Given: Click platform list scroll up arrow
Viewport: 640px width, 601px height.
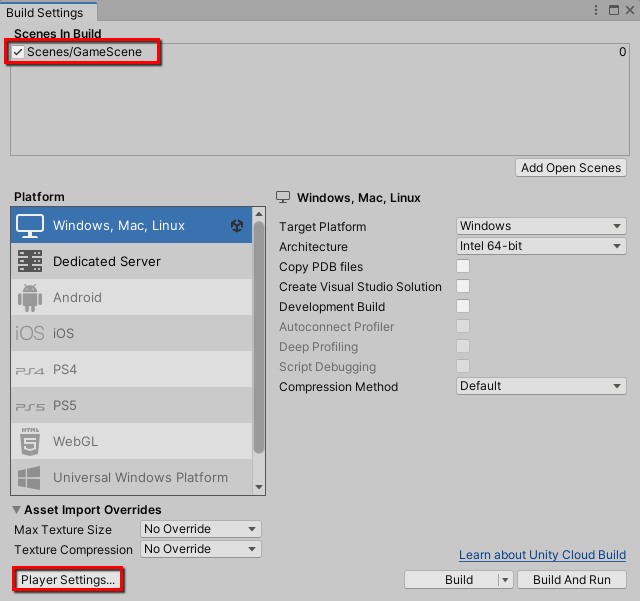Looking at the screenshot, I should (x=259, y=214).
